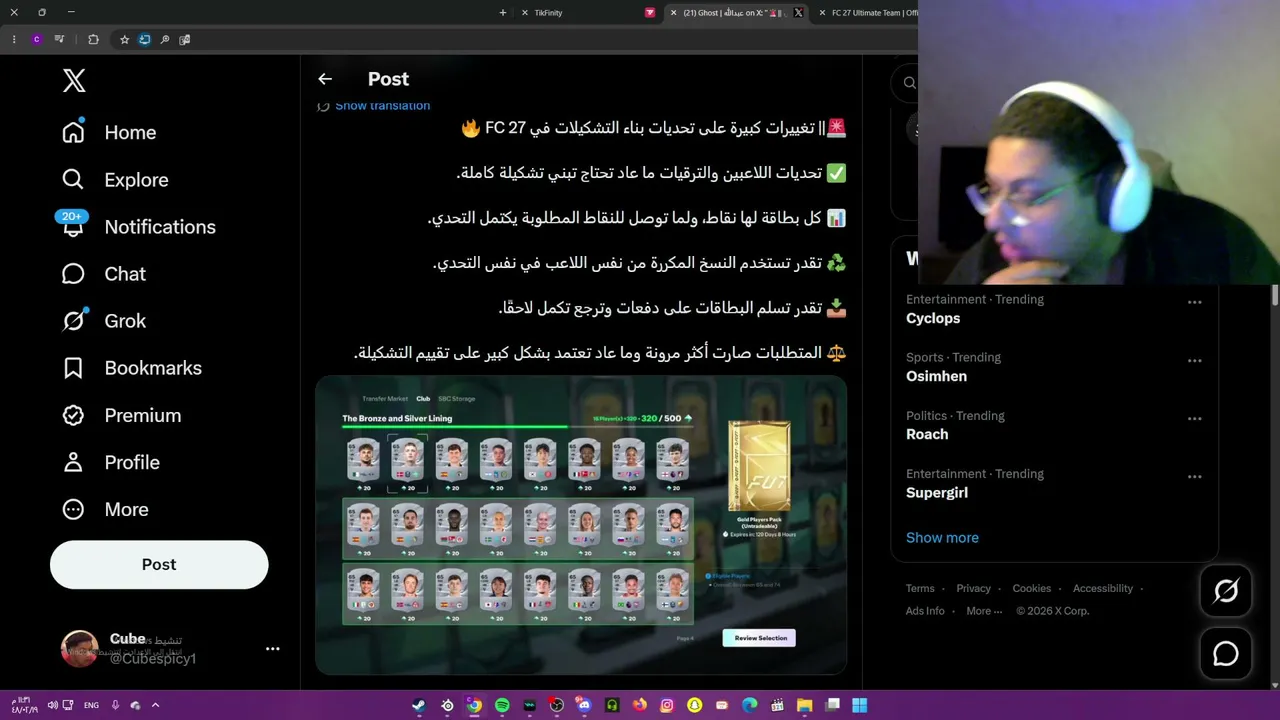Expand the system tray hidden icons chevron
This screenshot has height=720, width=1280.
155,705
